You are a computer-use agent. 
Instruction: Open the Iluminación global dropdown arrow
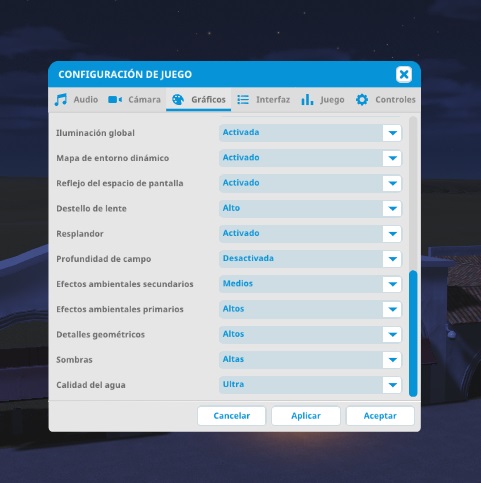coord(392,133)
